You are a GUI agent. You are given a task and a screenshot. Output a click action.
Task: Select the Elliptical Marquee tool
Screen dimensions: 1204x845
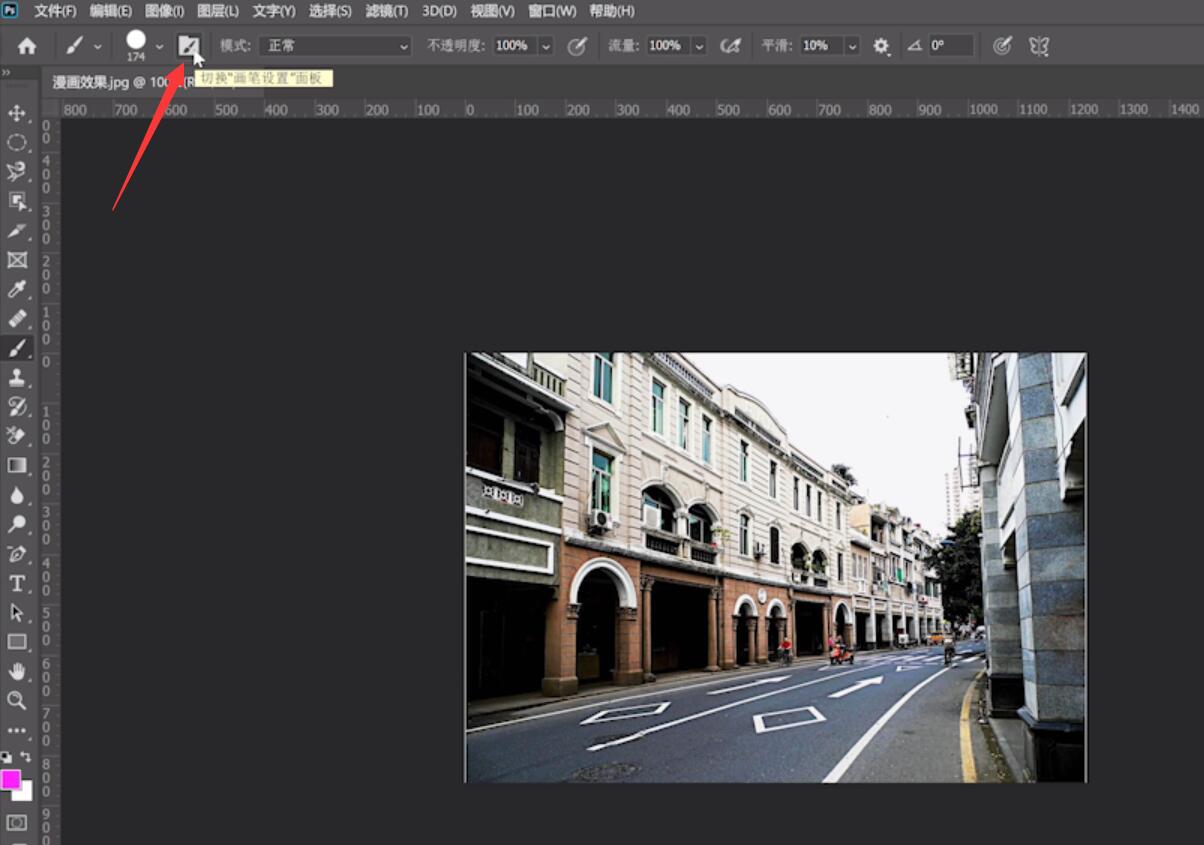(17, 142)
